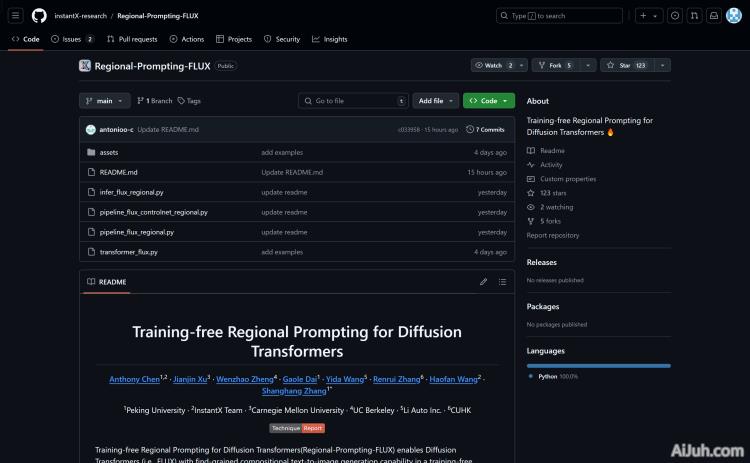Open infer_flux_regional.py file
750x463 pixels.
(x=132, y=192)
